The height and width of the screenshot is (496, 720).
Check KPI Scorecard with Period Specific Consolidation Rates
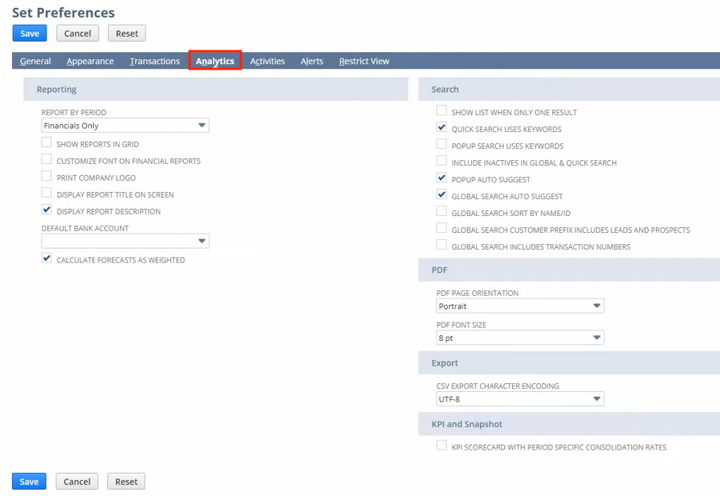(x=441, y=445)
